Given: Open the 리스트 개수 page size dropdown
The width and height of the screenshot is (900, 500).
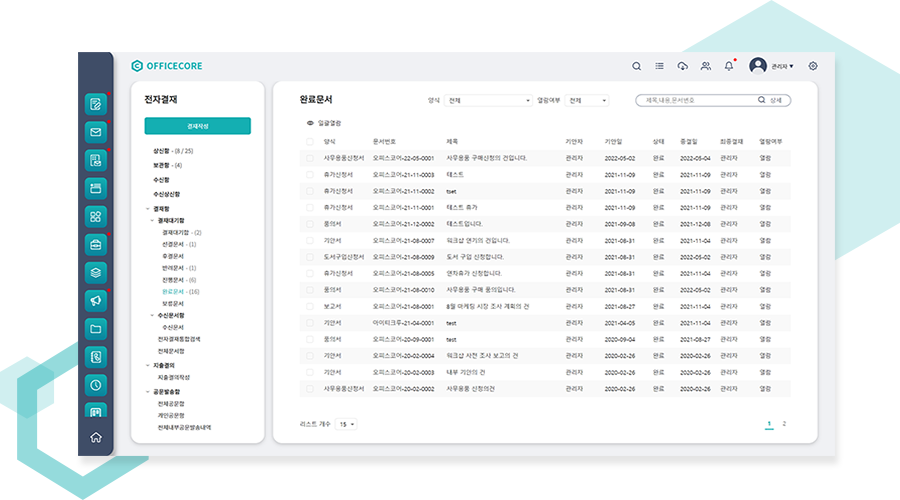Looking at the screenshot, I should 347,424.
